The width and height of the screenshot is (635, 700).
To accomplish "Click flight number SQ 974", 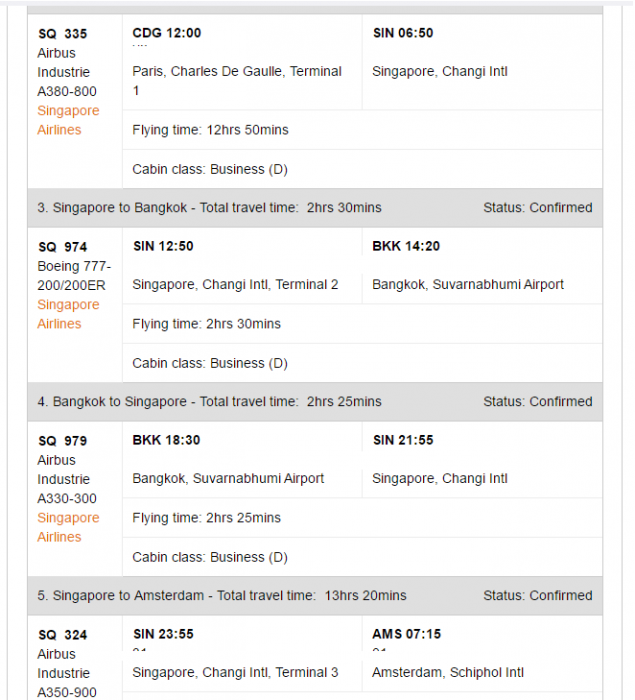I will pos(62,247).
